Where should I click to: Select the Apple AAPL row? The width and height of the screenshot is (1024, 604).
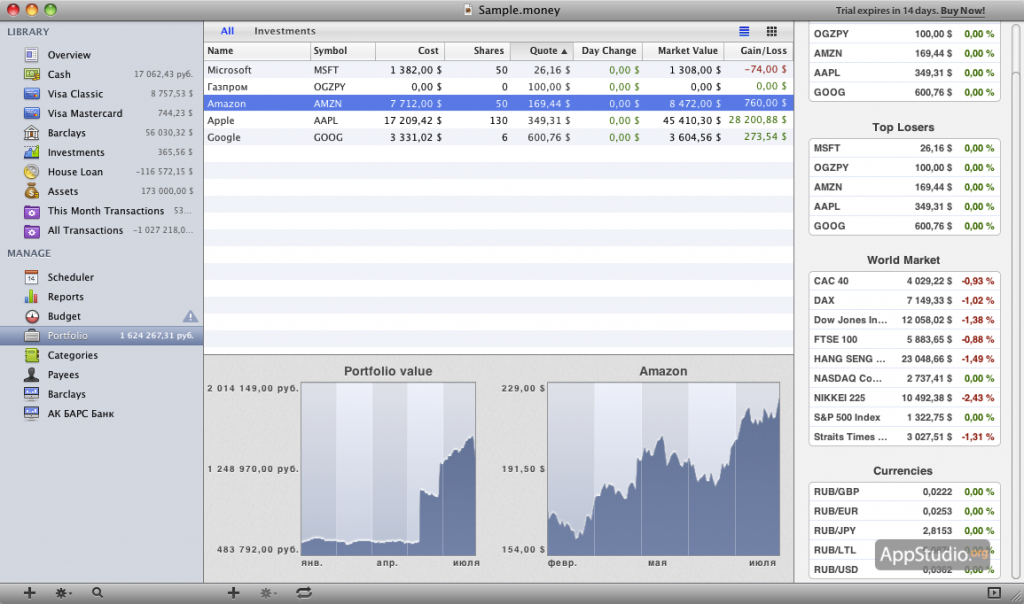pos(498,121)
